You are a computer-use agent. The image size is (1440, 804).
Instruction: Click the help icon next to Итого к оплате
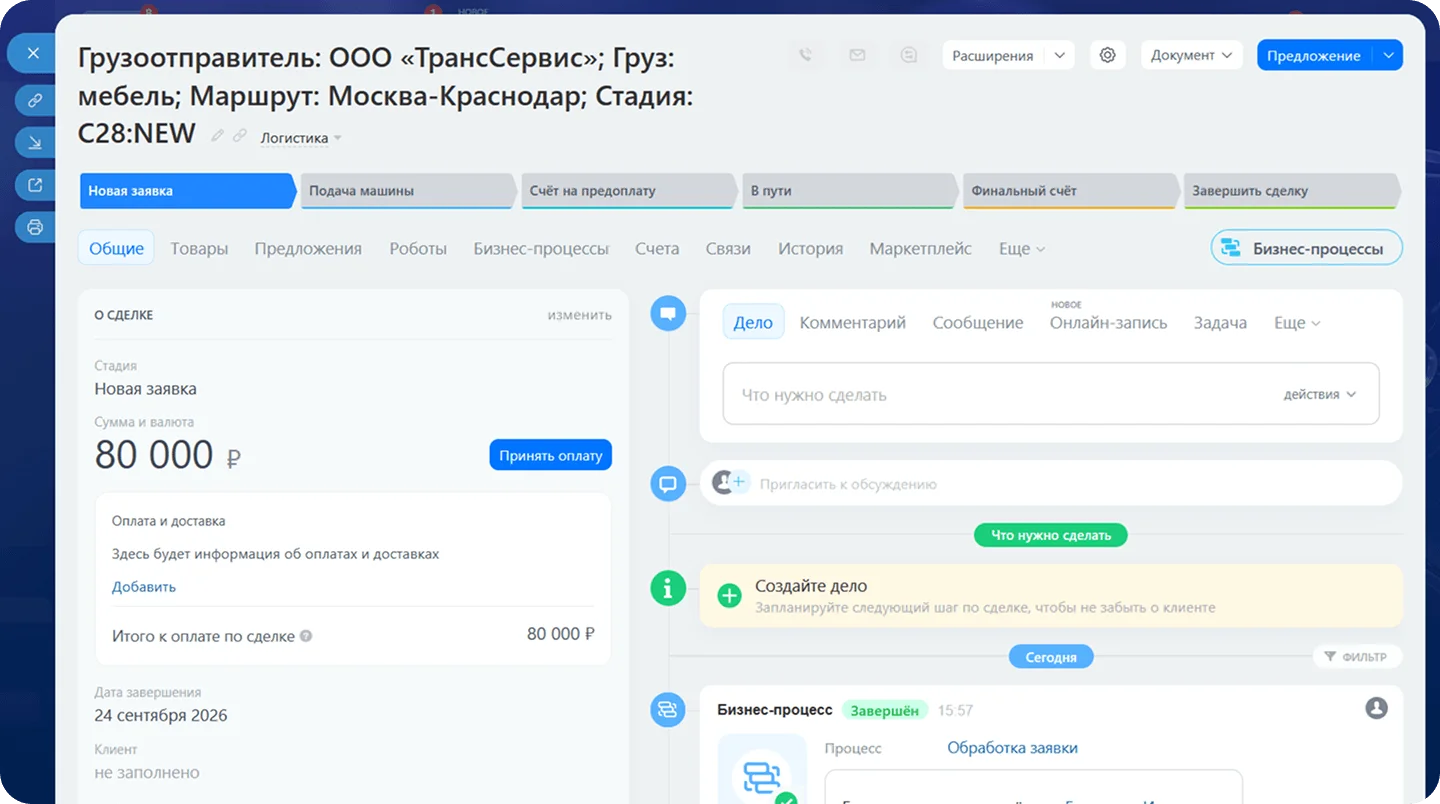coord(306,636)
